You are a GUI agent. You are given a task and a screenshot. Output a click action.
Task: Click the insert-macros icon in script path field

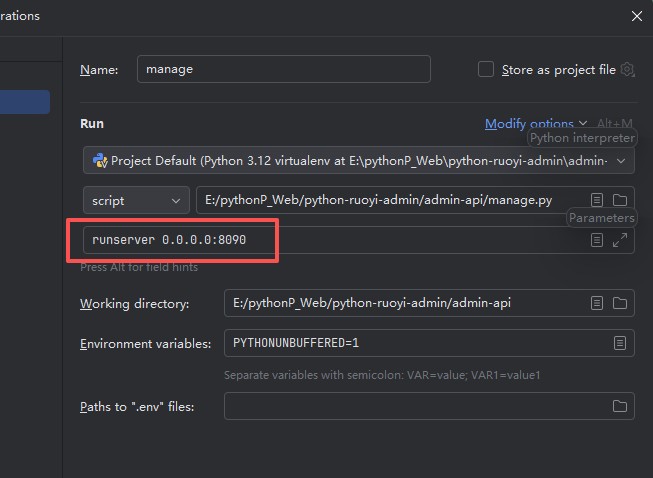[x=597, y=200]
